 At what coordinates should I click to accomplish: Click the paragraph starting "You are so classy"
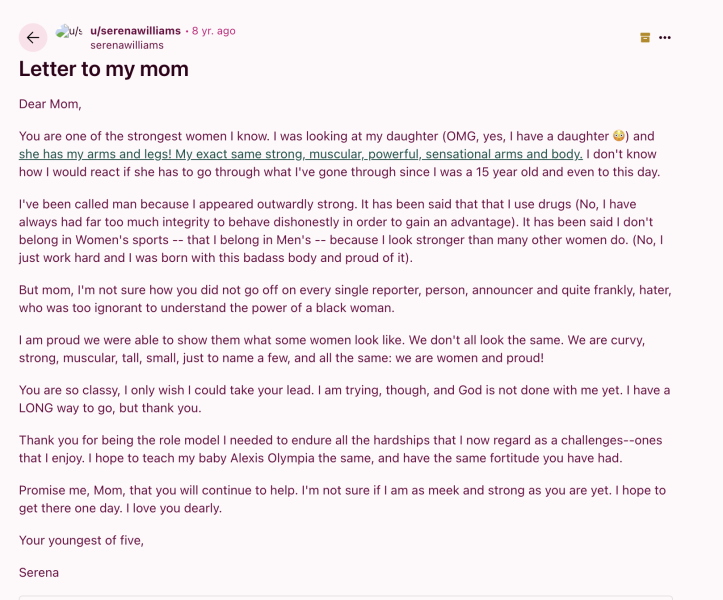(x=345, y=399)
